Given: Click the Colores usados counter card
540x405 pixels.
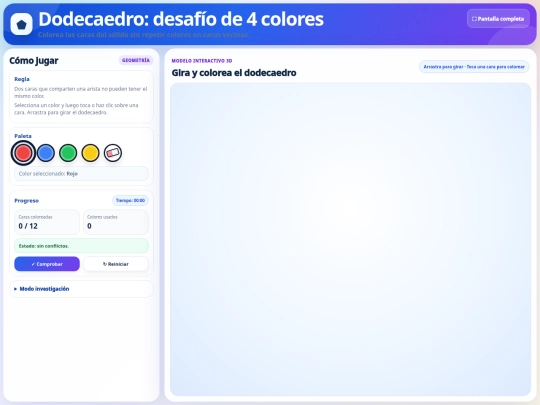Looking at the screenshot, I should click(116, 222).
